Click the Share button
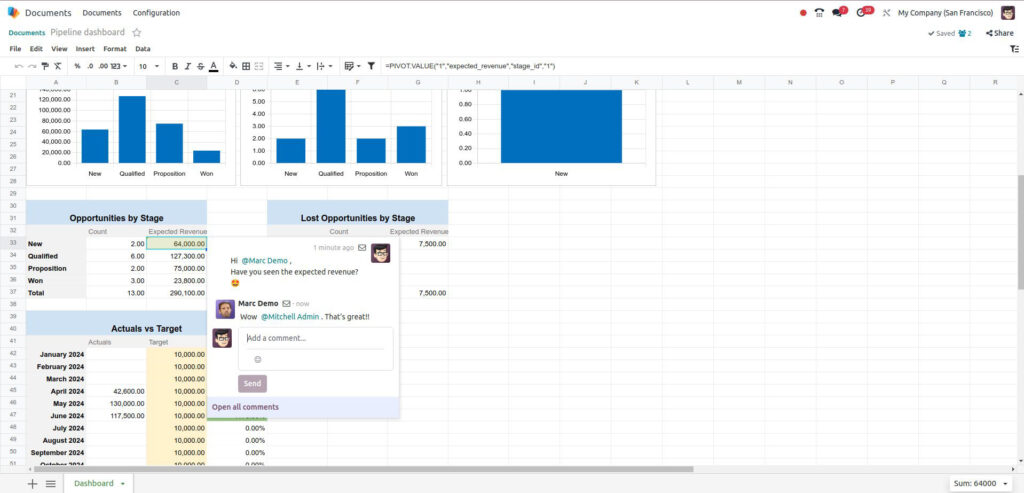Viewport: 1024px width, 493px height. pos(999,33)
